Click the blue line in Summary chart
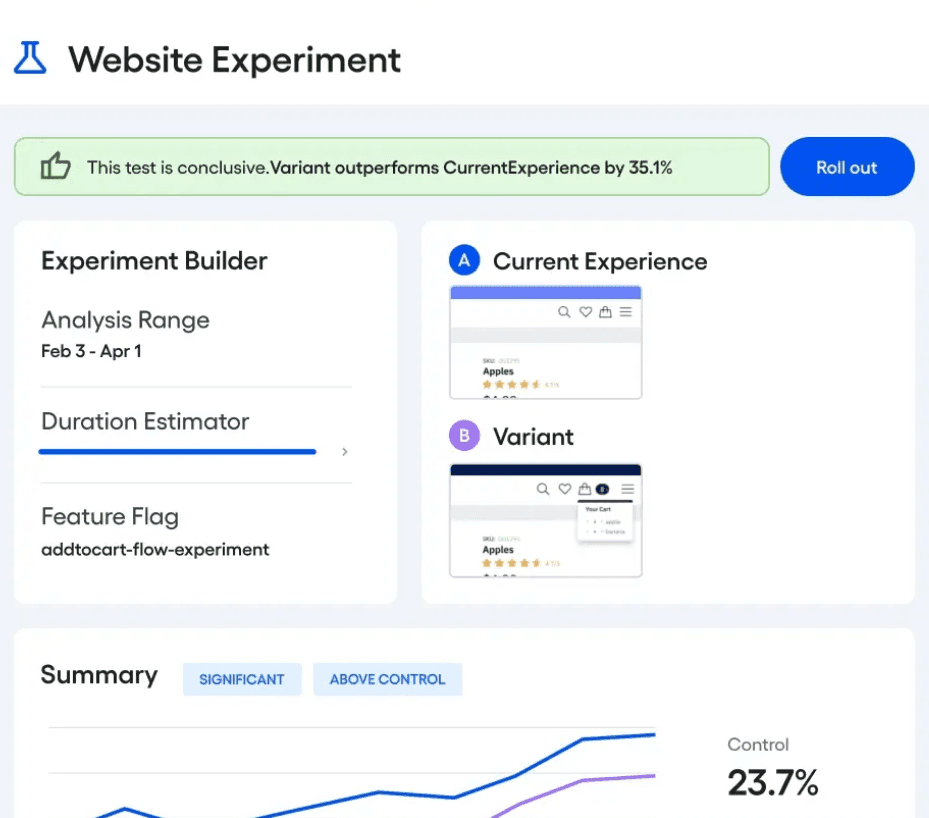 (378, 791)
